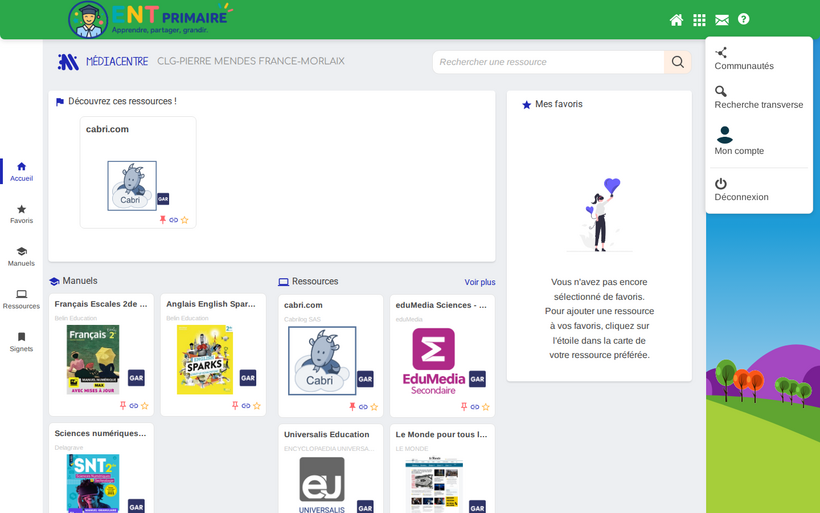Click CLG-PIERRE MENDES FRANCE-MORLAIX text
Image resolution: width=820 pixels, height=513 pixels.
(251, 61)
